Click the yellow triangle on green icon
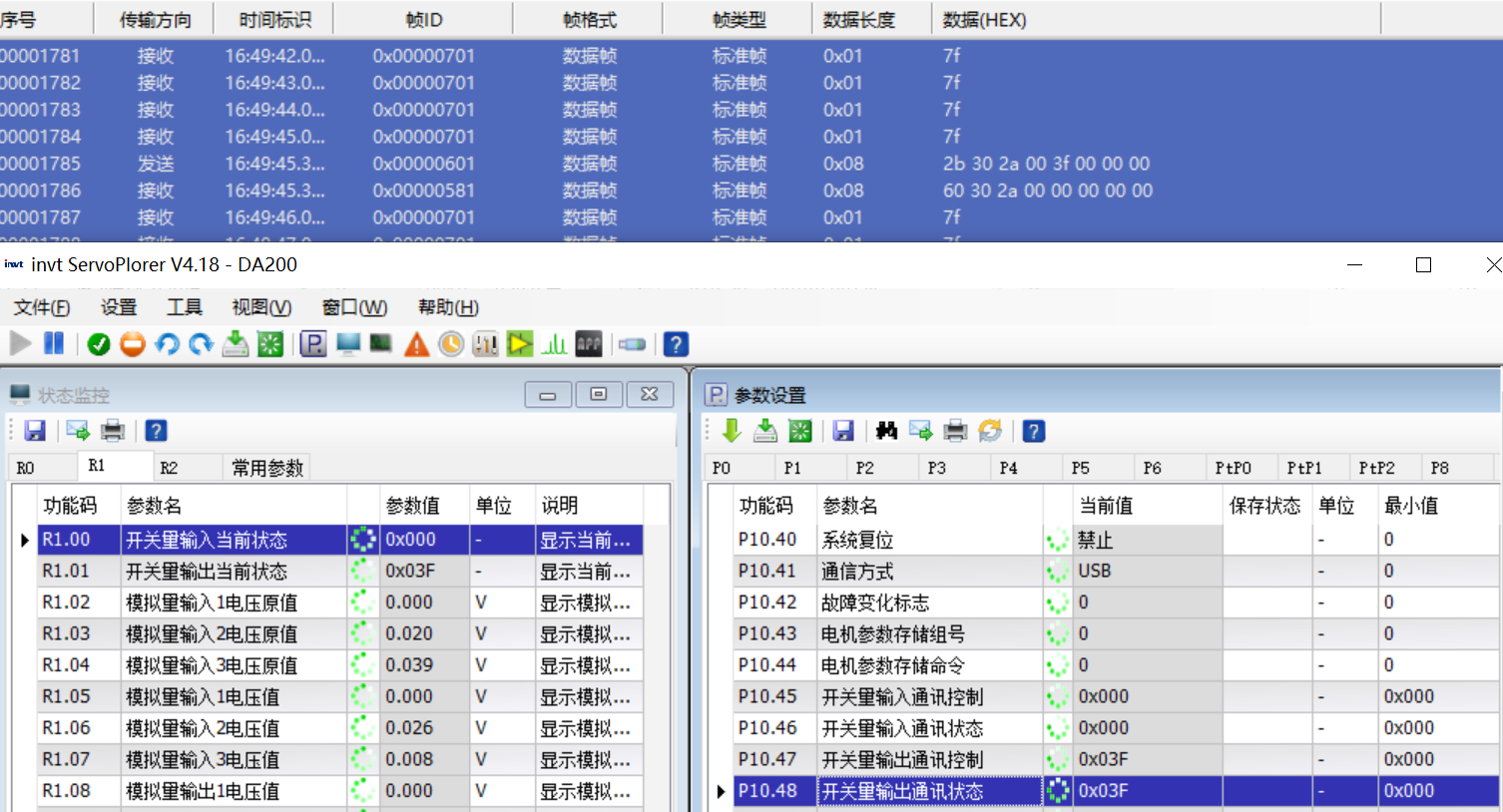This screenshot has width=1503, height=812. 520,344
